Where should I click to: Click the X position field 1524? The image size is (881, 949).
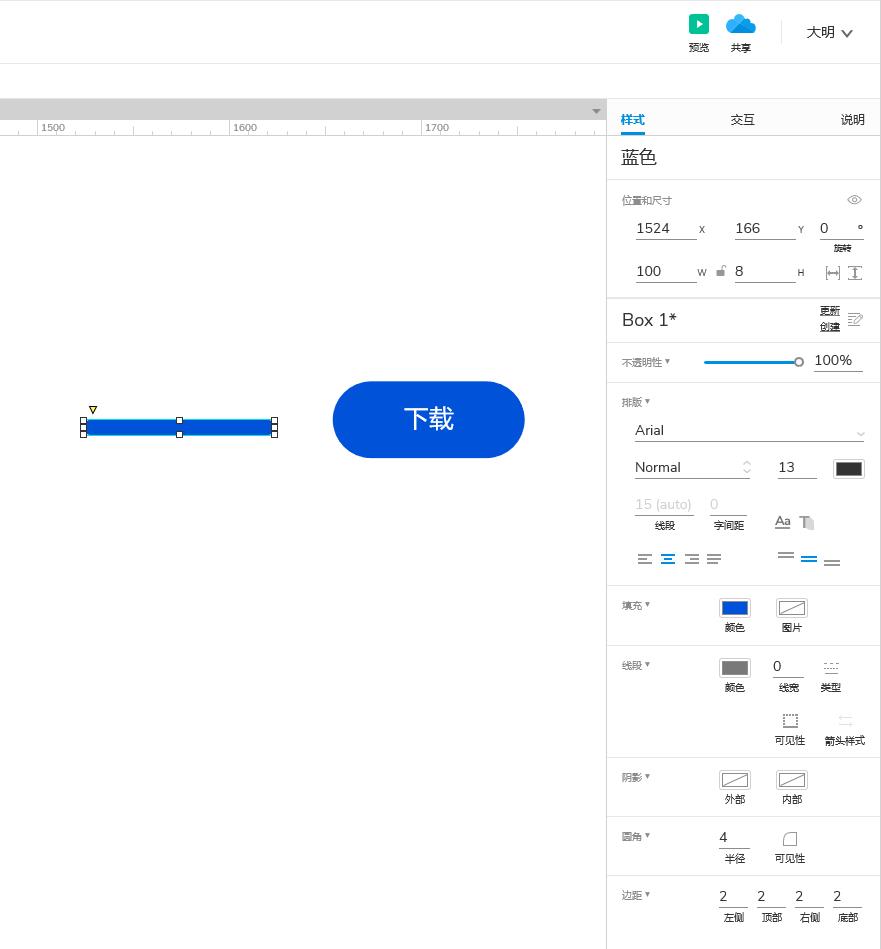[666, 229]
